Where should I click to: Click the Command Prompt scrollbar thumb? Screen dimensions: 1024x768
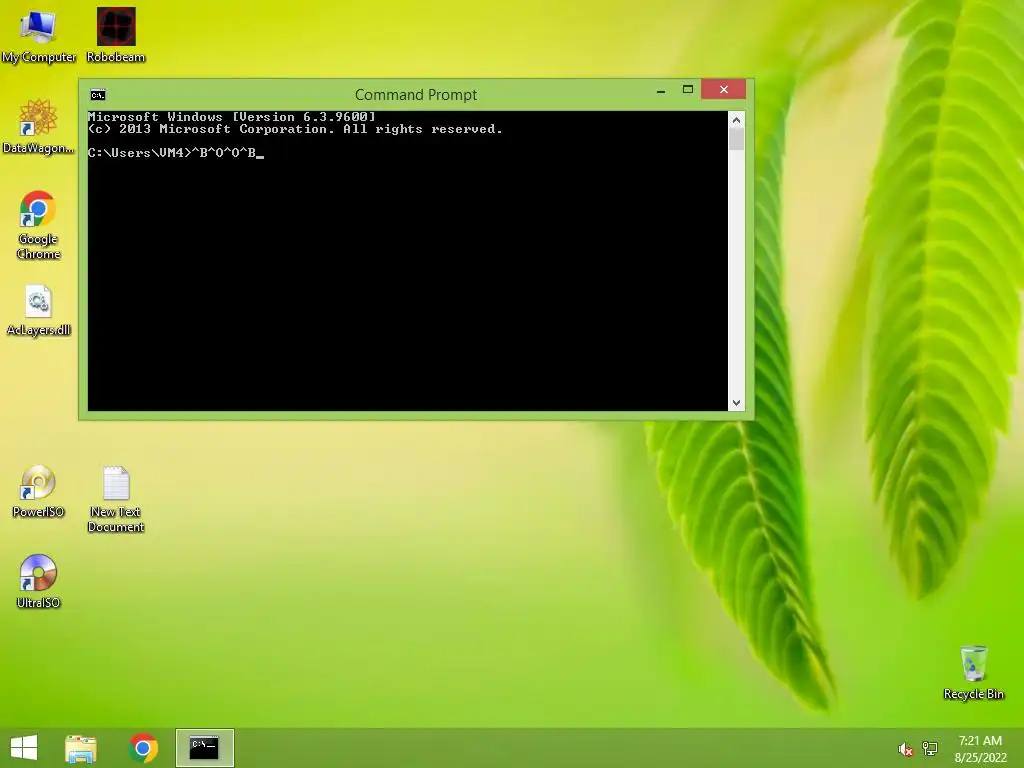coord(737,139)
